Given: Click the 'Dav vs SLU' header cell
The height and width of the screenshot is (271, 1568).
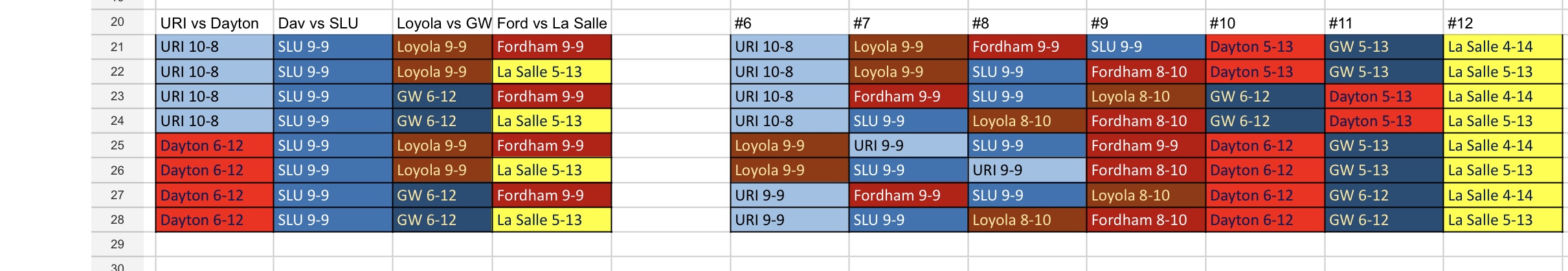Looking at the screenshot, I should coord(332,23).
